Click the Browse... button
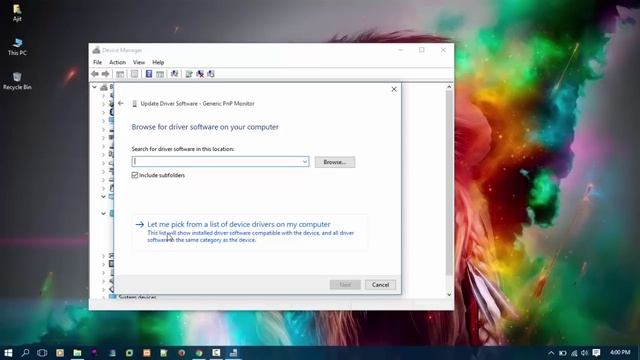 coord(335,162)
